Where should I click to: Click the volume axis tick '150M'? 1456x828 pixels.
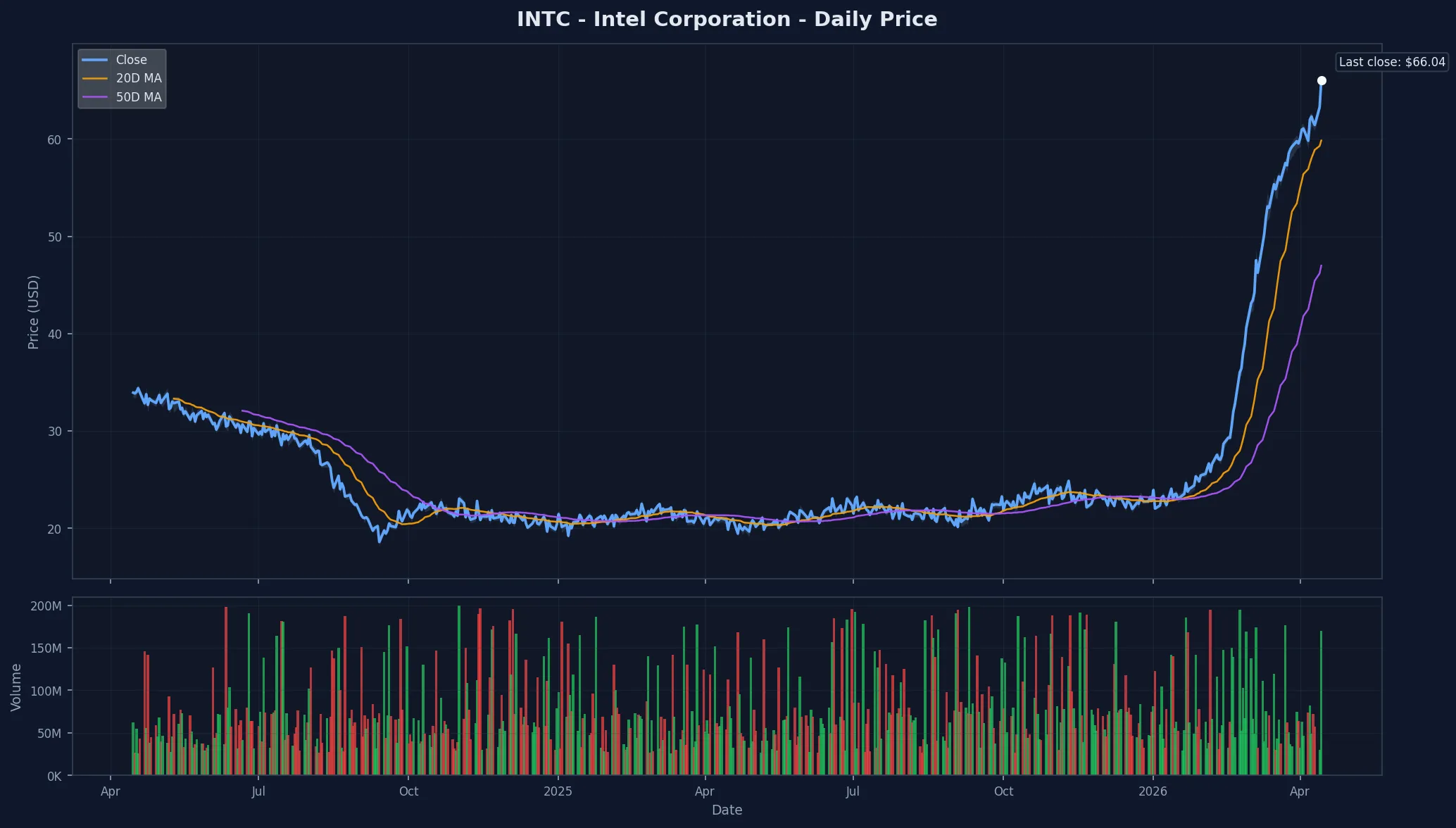coord(46,648)
